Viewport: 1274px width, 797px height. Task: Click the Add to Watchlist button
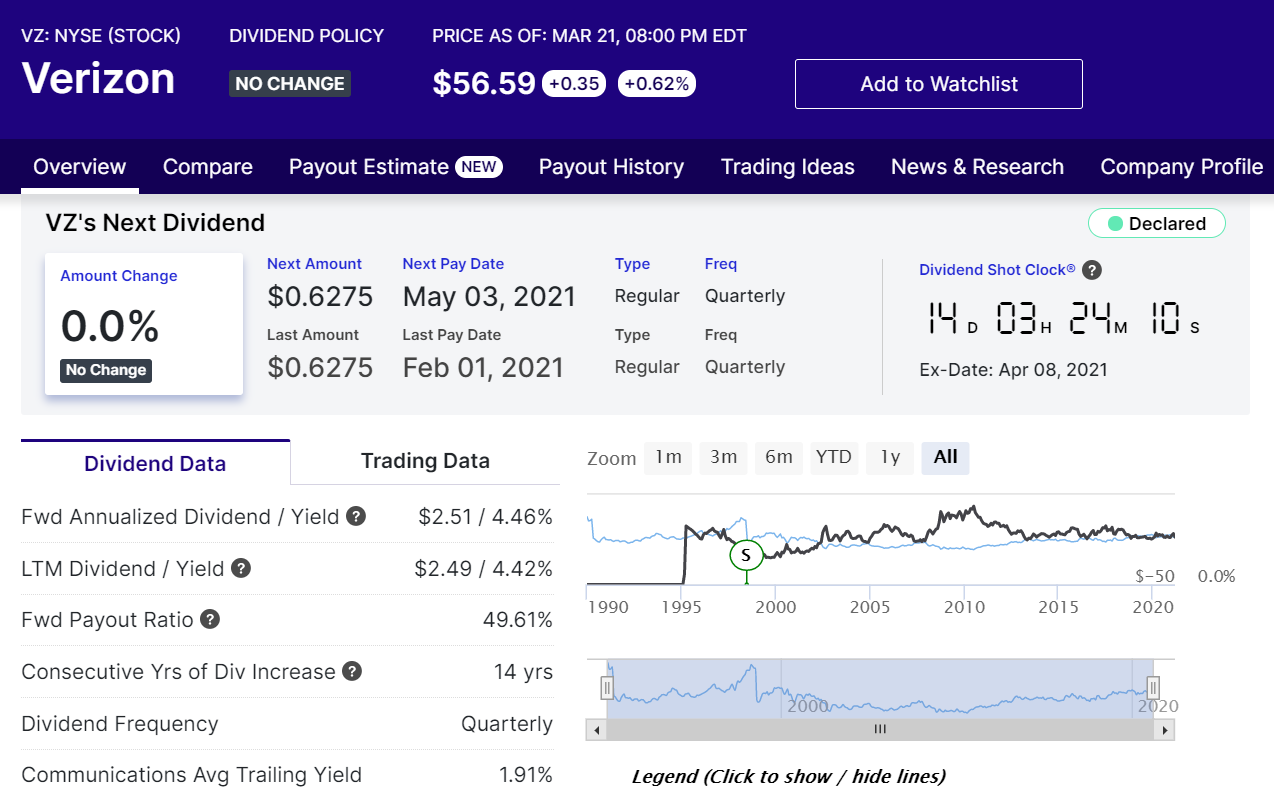pos(939,84)
